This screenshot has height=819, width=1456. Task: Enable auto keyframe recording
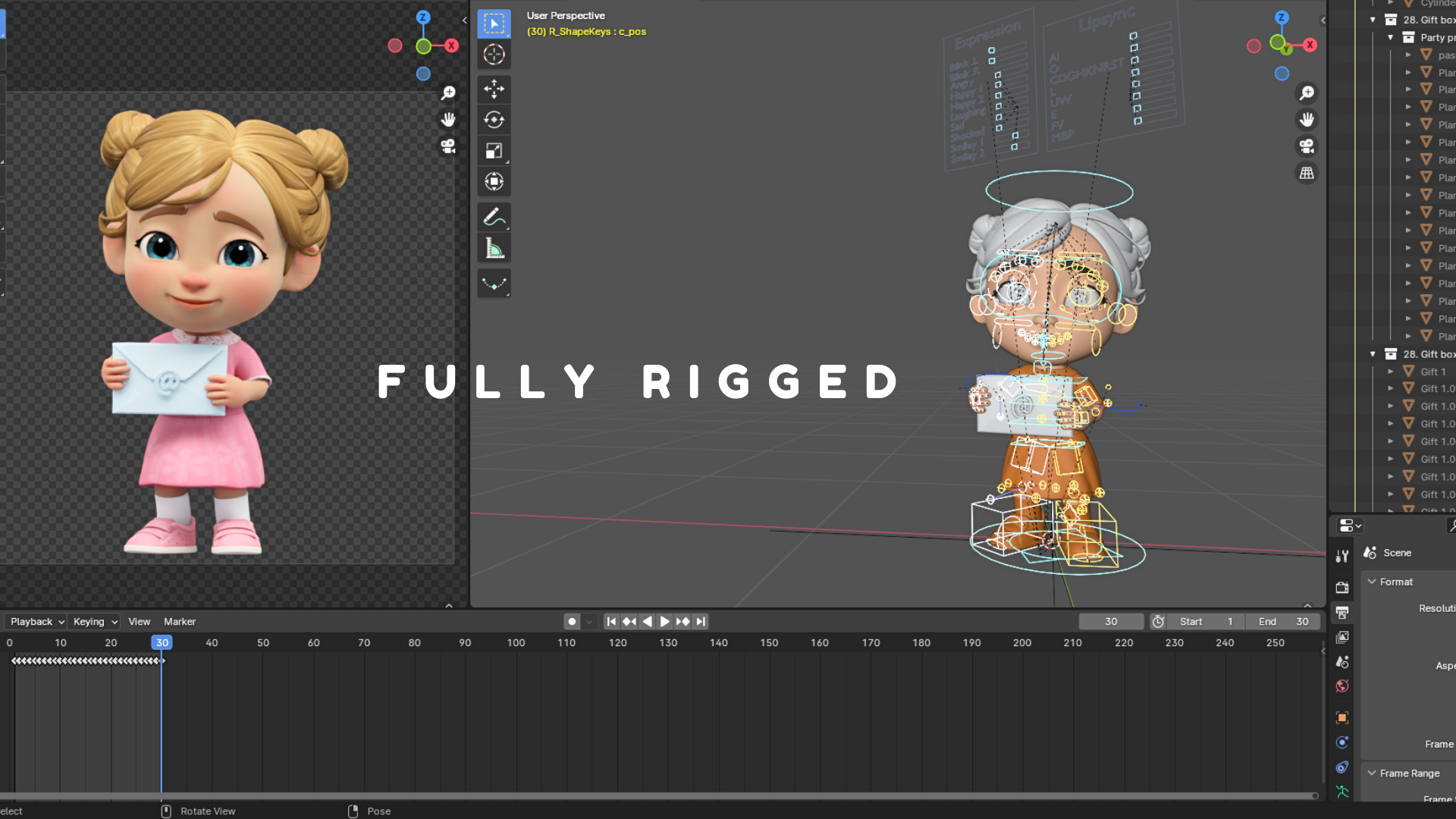coord(571,621)
